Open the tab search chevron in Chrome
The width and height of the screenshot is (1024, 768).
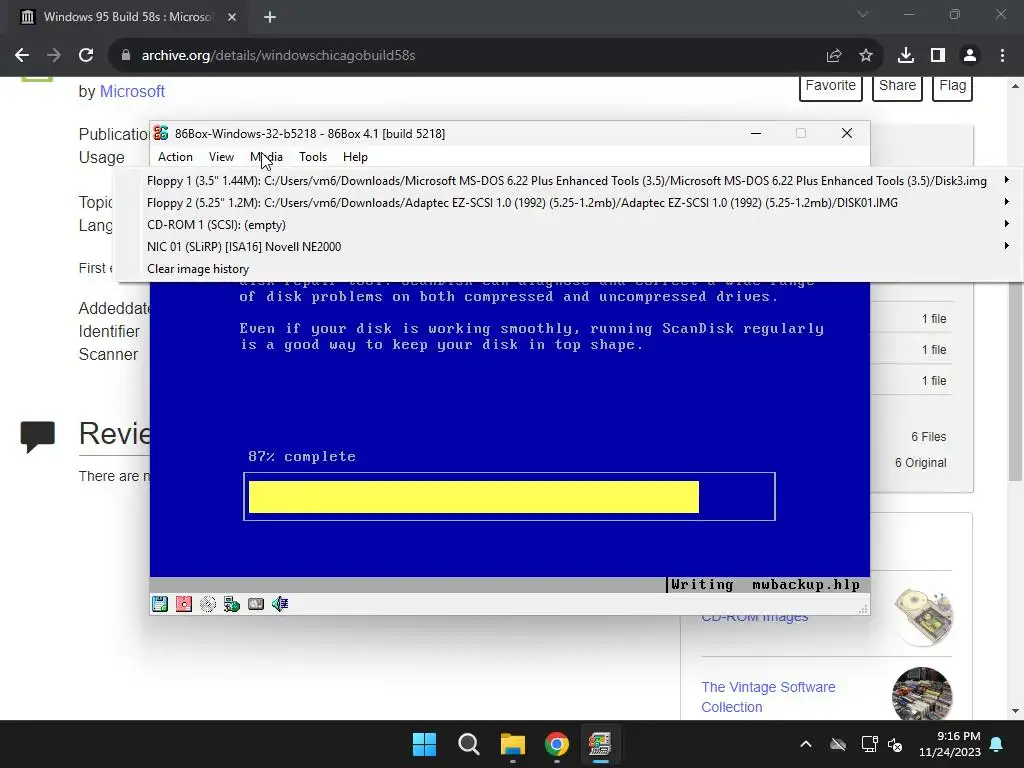[x=863, y=14]
